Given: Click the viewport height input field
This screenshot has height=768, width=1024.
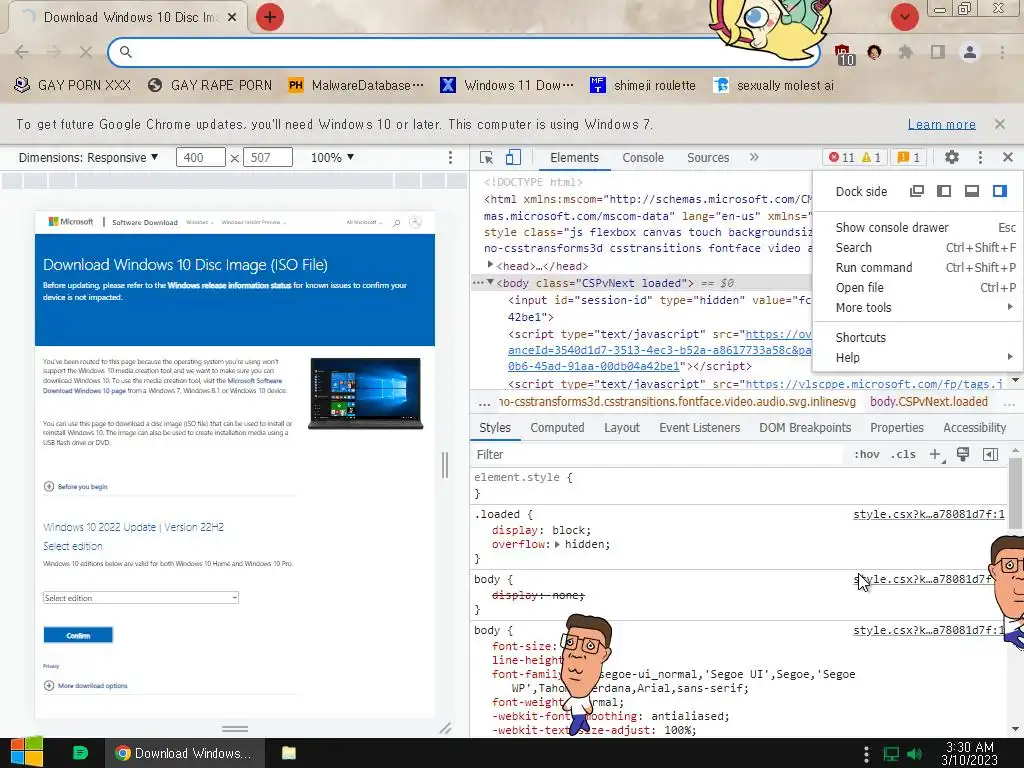Looking at the screenshot, I should (268, 157).
